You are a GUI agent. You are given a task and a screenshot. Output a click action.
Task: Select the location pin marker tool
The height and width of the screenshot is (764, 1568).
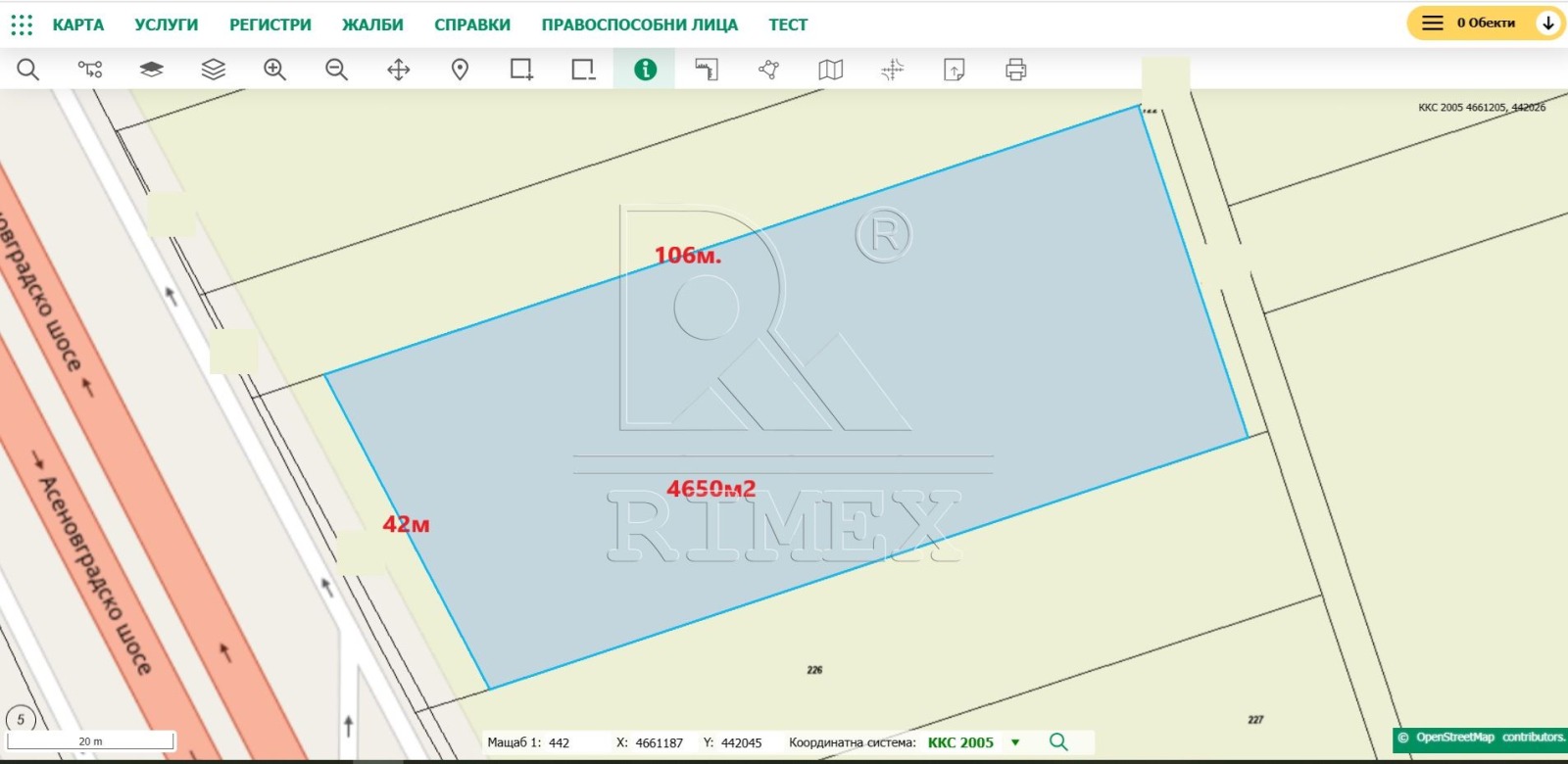coord(460,70)
